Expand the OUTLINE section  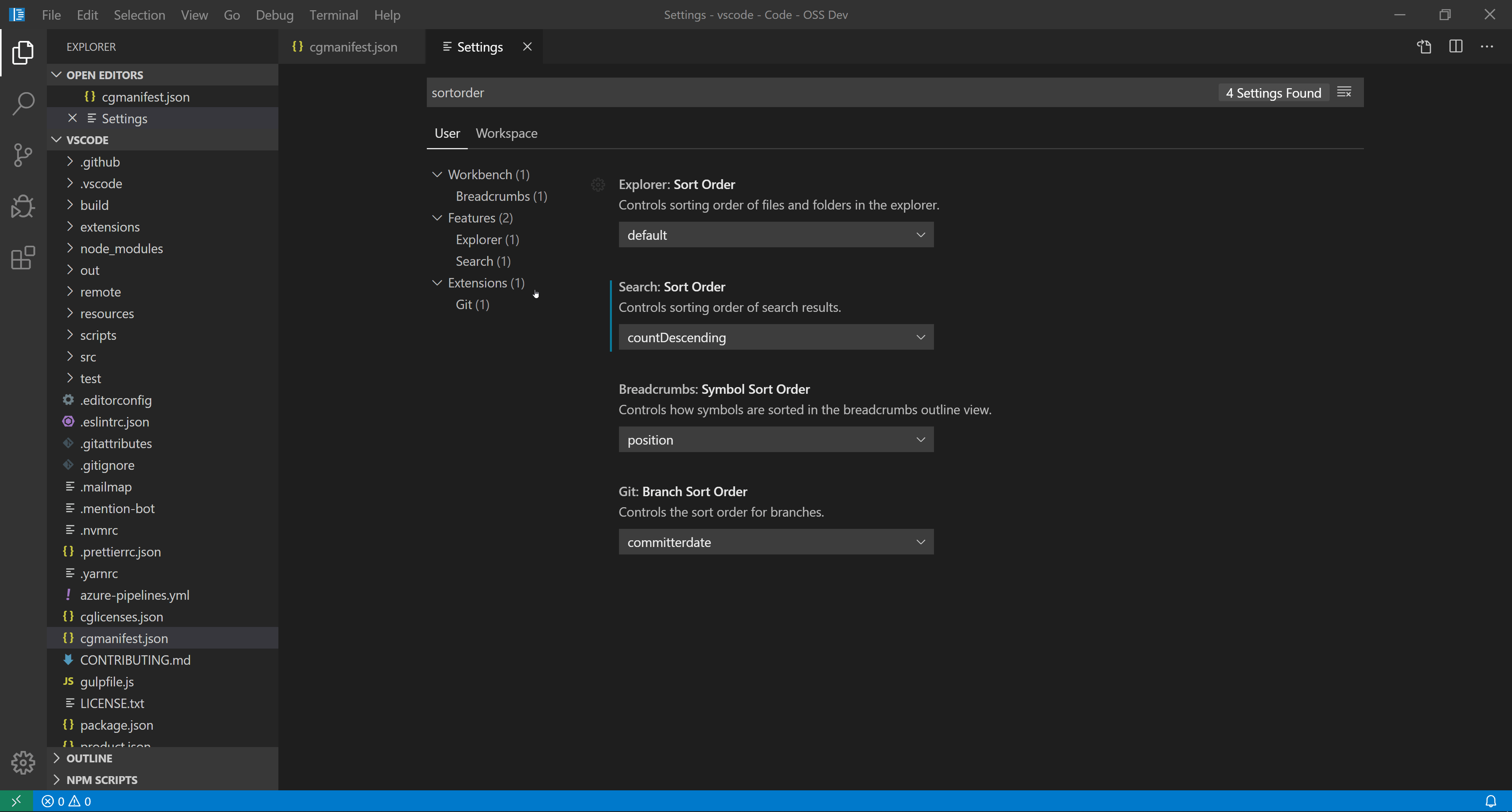click(89, 758)
